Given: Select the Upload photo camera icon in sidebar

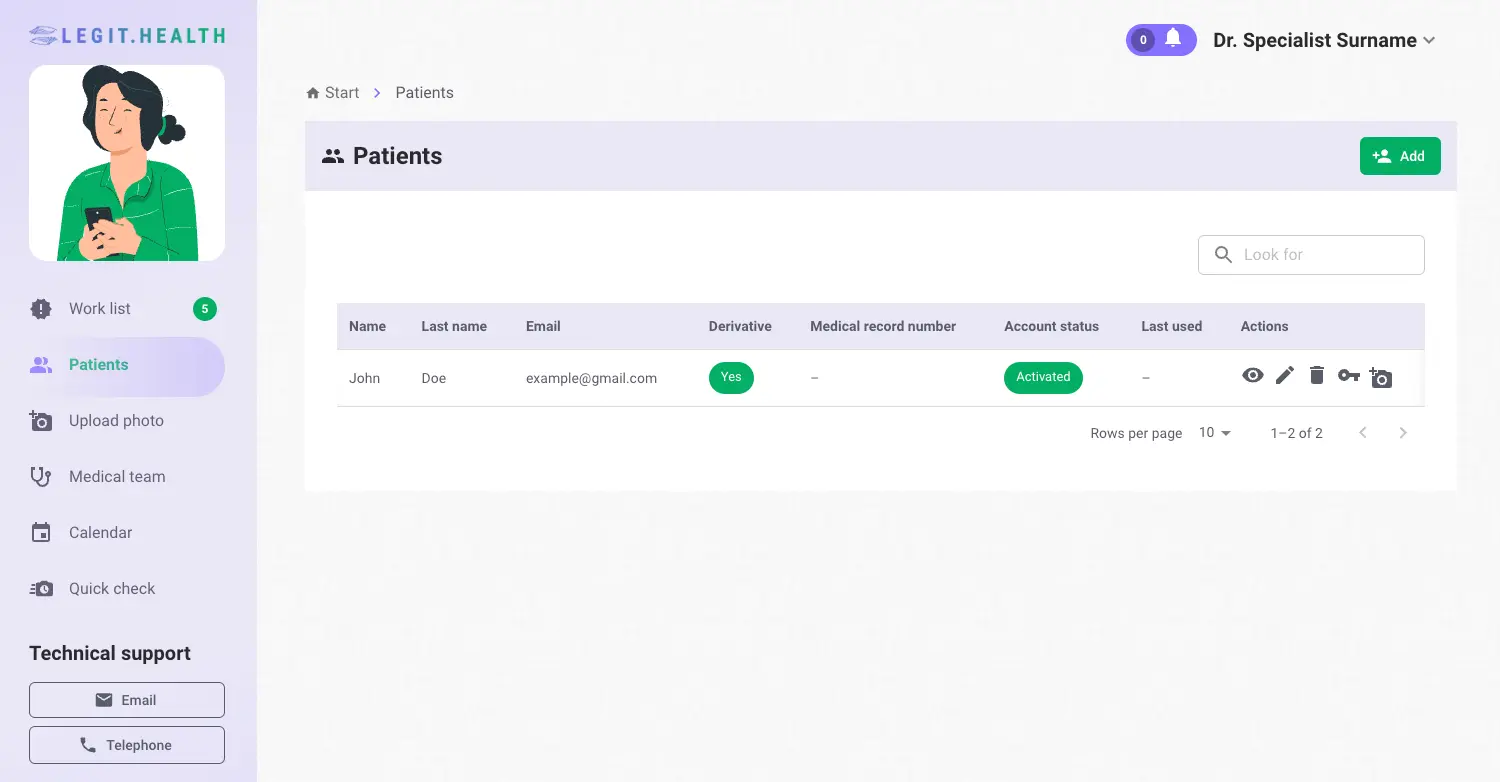Looking at the screenshot, I should click(40, 420).
